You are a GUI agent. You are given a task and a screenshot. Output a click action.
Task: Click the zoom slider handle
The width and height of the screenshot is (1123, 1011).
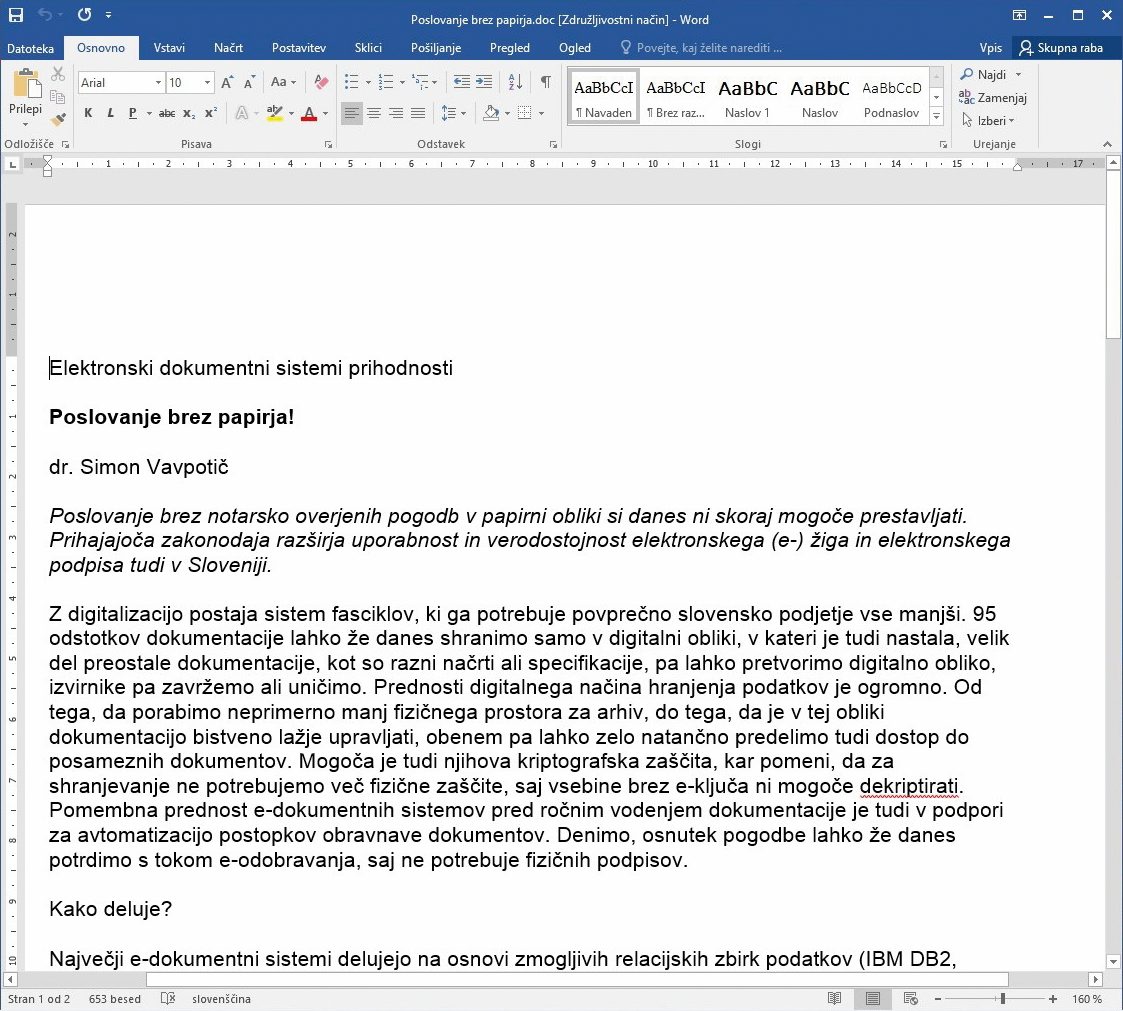coord(1003,999)
